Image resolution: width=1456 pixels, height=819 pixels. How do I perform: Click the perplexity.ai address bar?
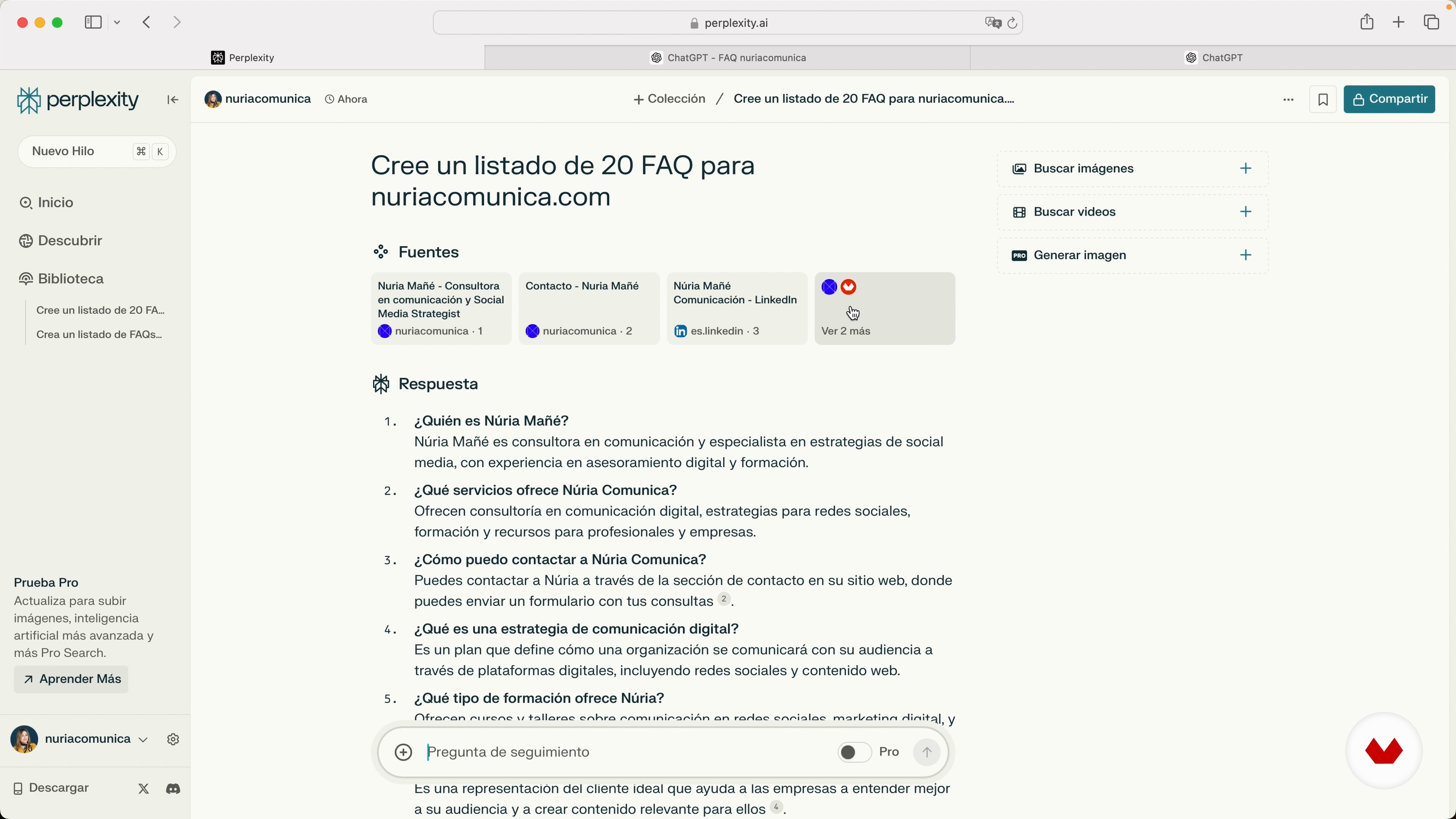tap(728, 23)
